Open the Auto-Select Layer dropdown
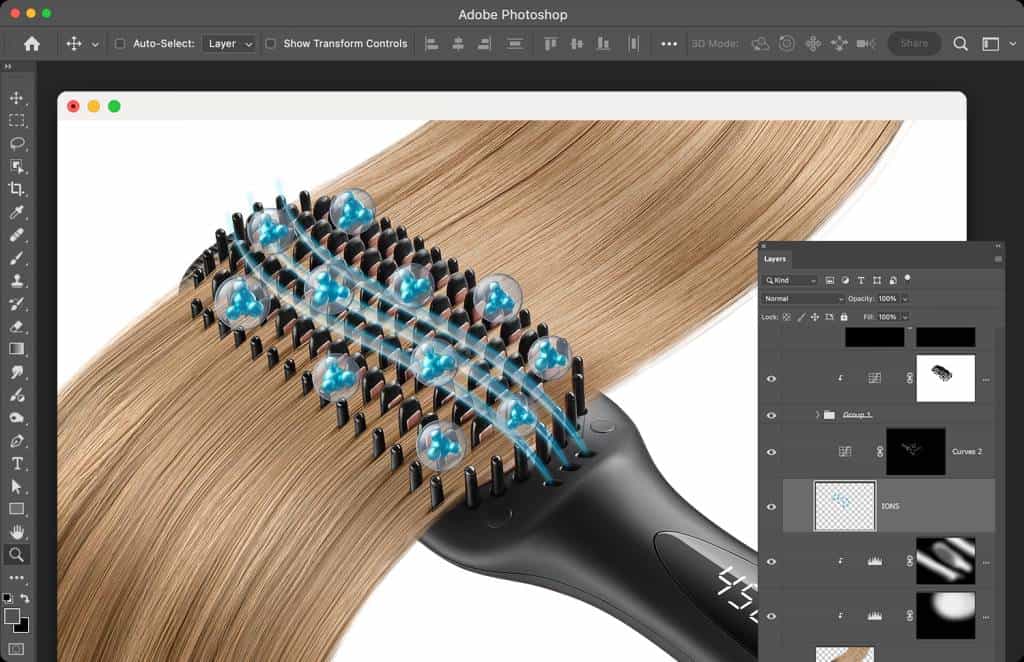The height and width of the screenshot is (662, 1024). pyautogui.click(x=229, y=44)
